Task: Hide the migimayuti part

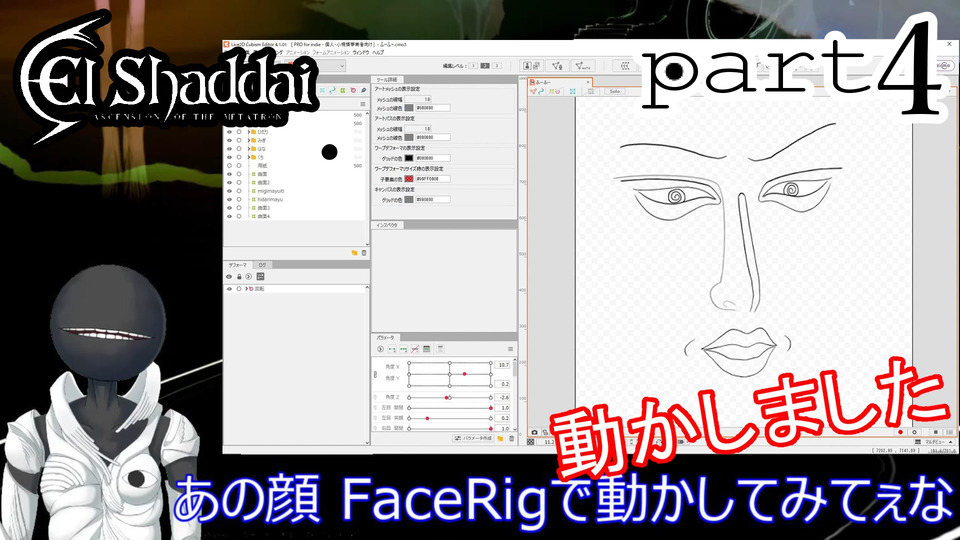Action: (x=230, y=191)
